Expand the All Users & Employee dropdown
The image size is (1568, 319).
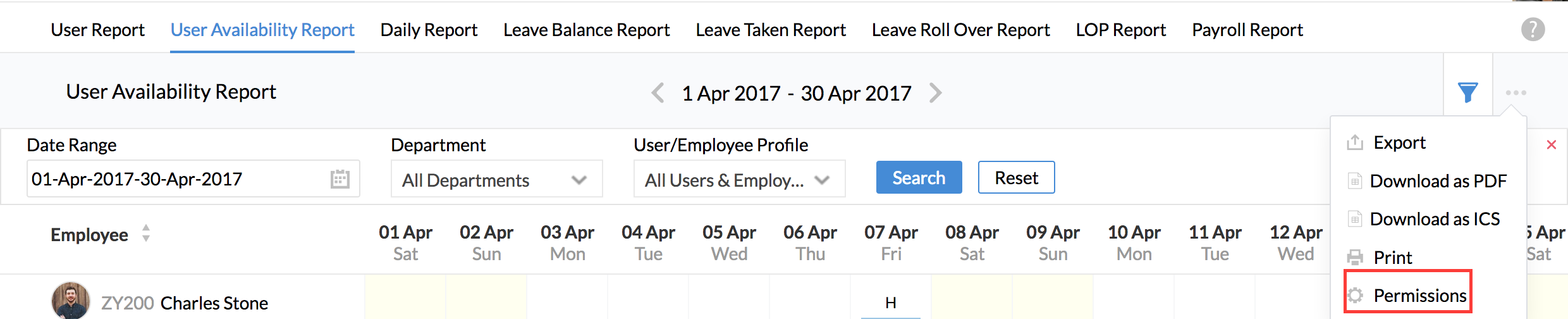pos(739,180)
